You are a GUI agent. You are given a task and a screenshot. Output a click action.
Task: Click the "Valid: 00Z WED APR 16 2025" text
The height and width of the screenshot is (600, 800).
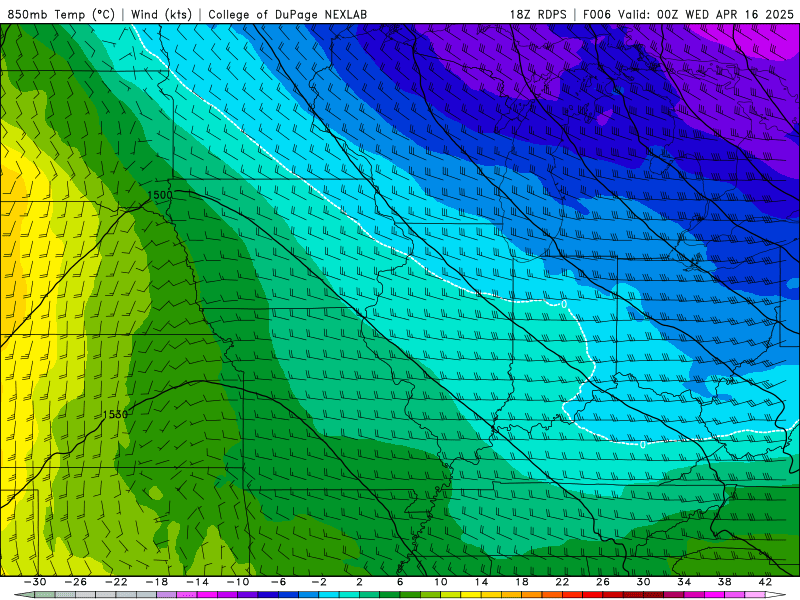pos(706,14)
